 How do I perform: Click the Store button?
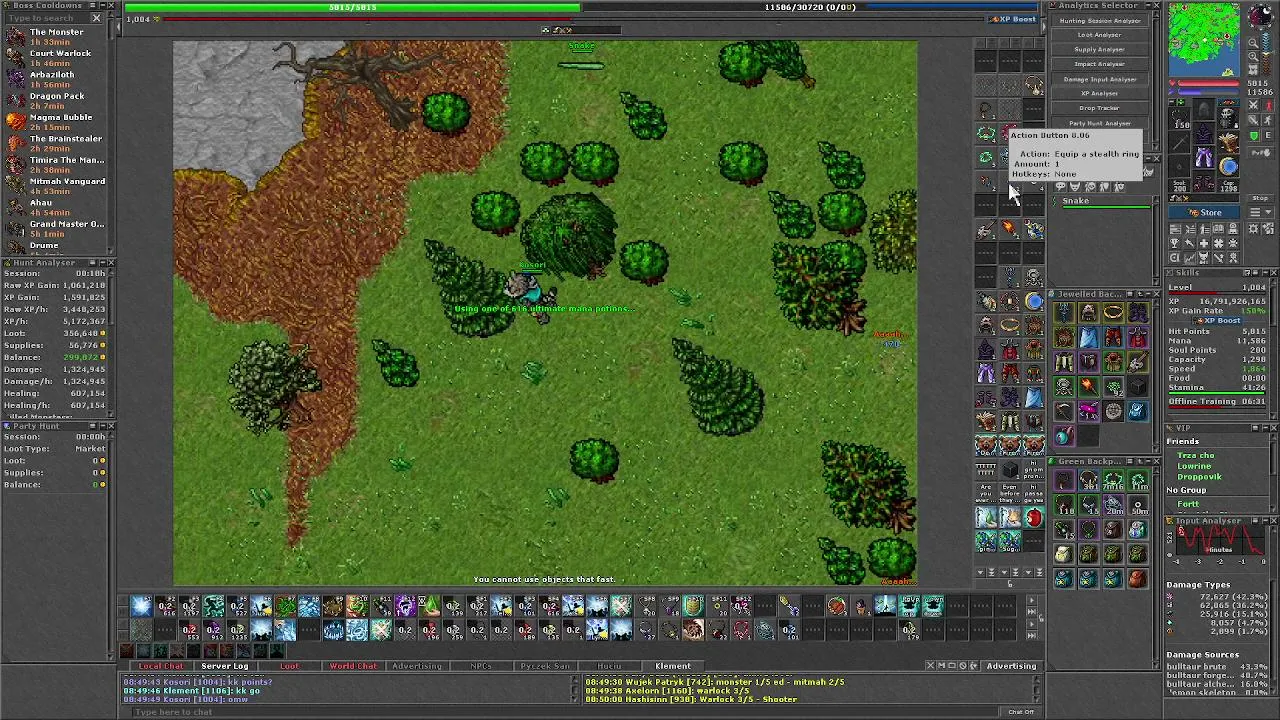click(1204, 213)
